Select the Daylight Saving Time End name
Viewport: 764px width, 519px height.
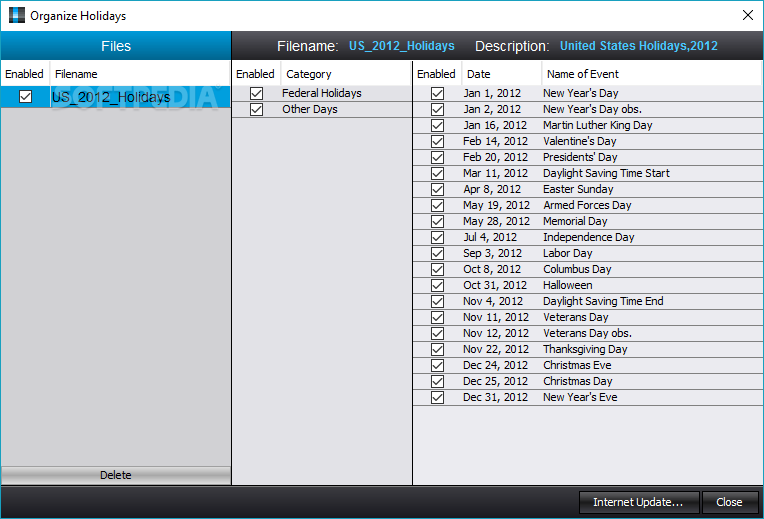pos(603,301)
